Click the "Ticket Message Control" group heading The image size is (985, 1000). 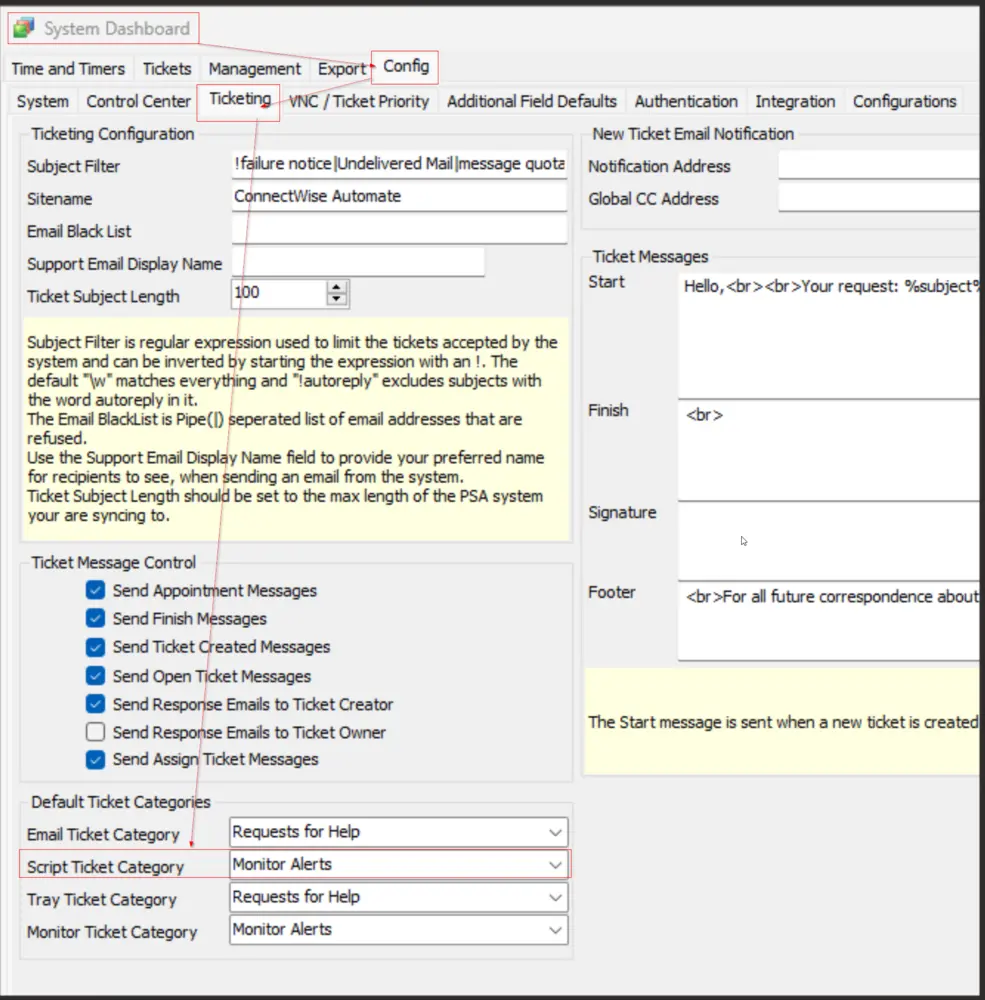tap(114, 562)
